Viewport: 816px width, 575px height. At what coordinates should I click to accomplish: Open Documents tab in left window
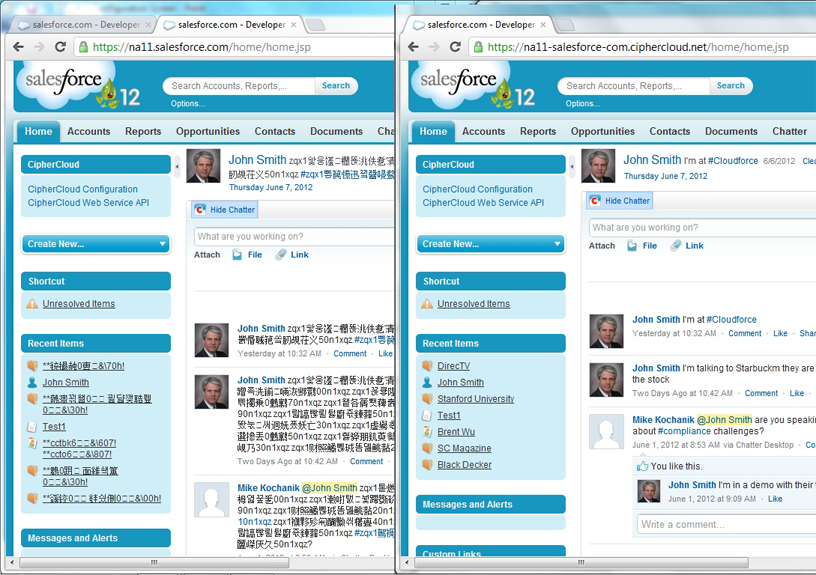click(336, 131)
